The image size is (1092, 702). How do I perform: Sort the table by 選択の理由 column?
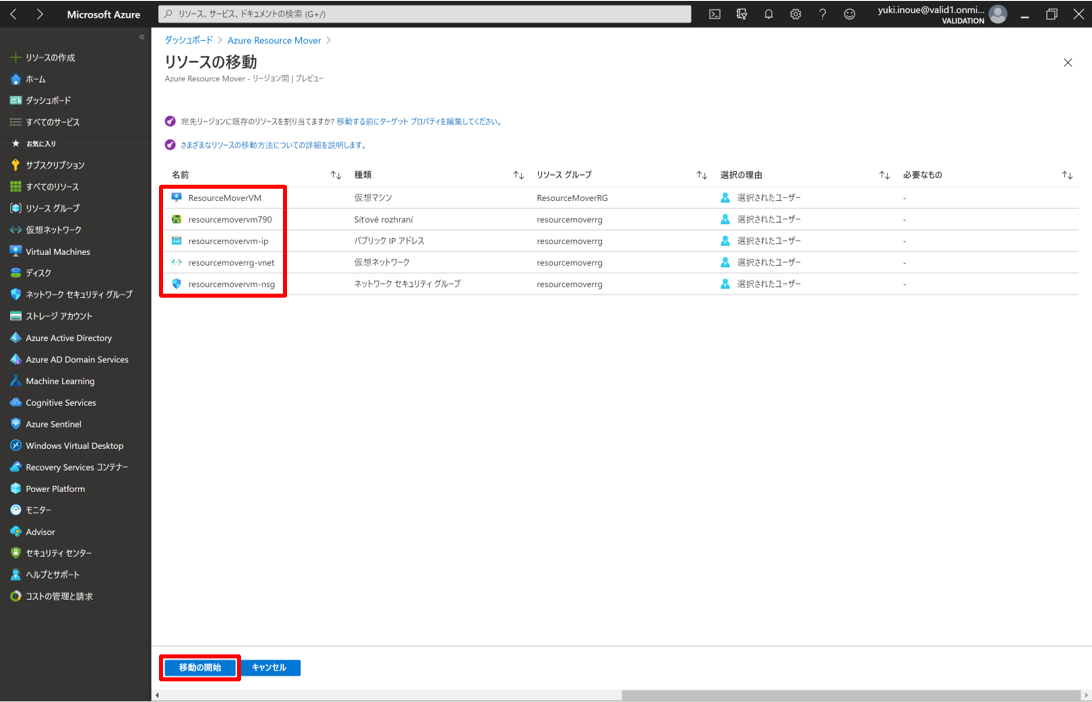(884, 176)
